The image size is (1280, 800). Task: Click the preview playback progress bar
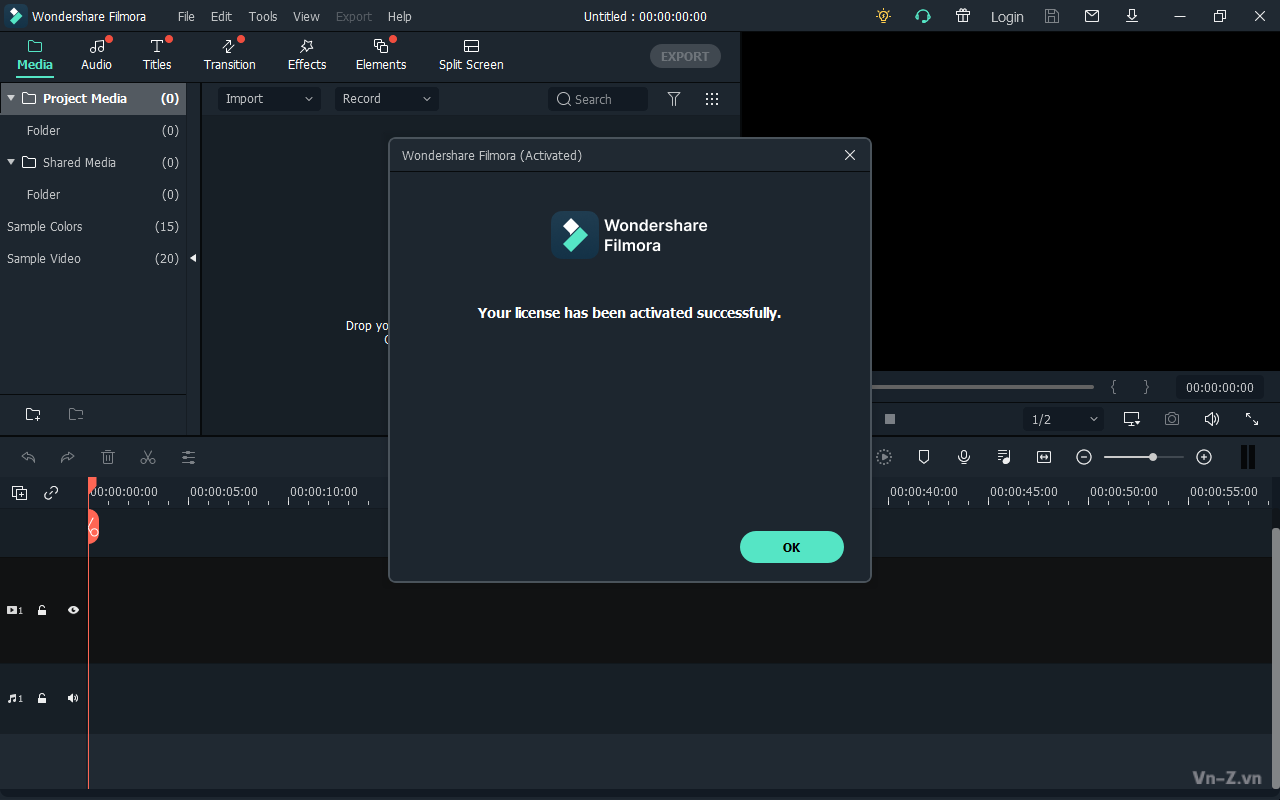pyautogui.click(x=982, y=387)
